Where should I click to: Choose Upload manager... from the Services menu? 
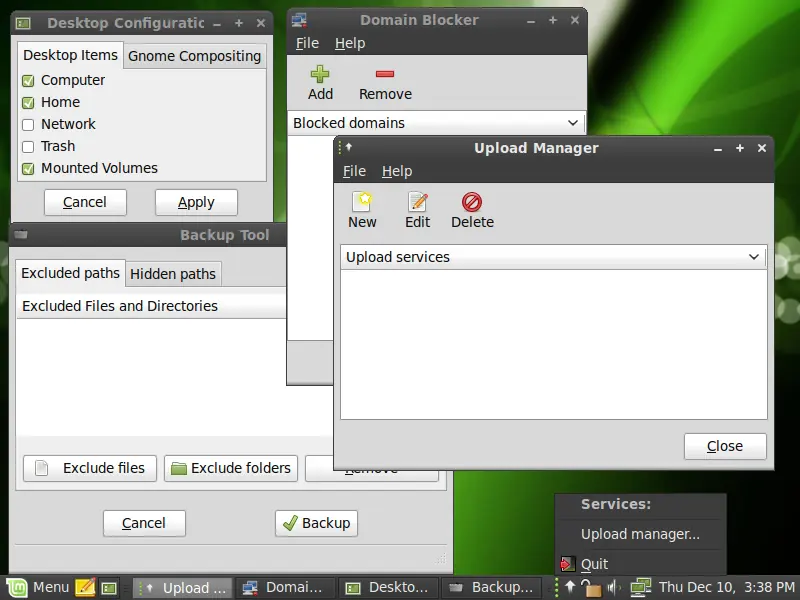click(640, 534)
